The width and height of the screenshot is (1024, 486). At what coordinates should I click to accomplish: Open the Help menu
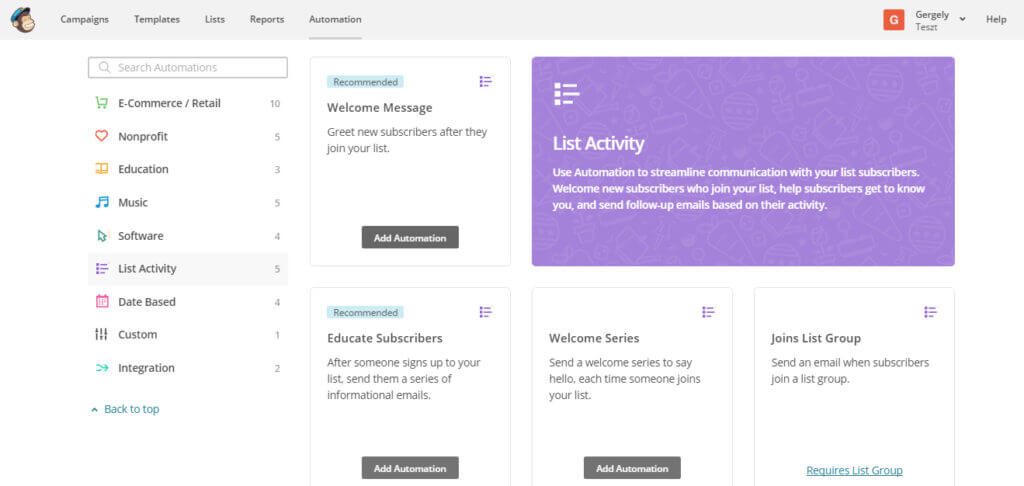click(996, 20)
